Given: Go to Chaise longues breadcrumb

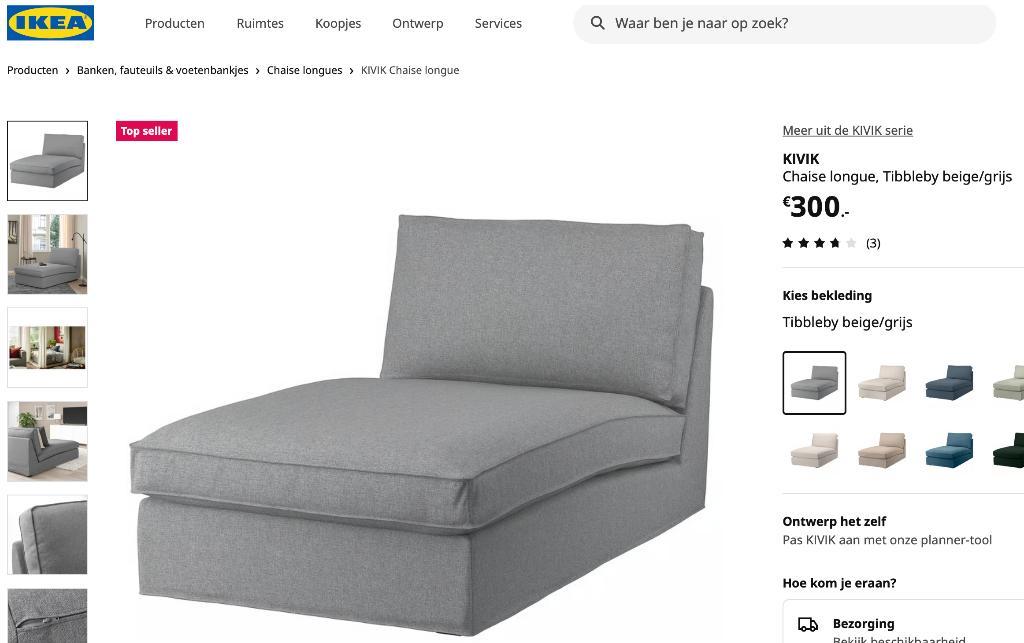Looking at the screenshot, I should tap(304, 71).
